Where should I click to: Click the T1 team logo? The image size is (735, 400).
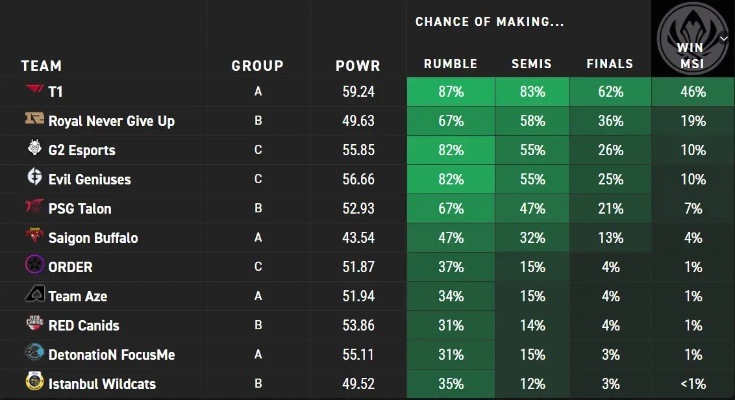pyautogui.click(x=34, y=91)
